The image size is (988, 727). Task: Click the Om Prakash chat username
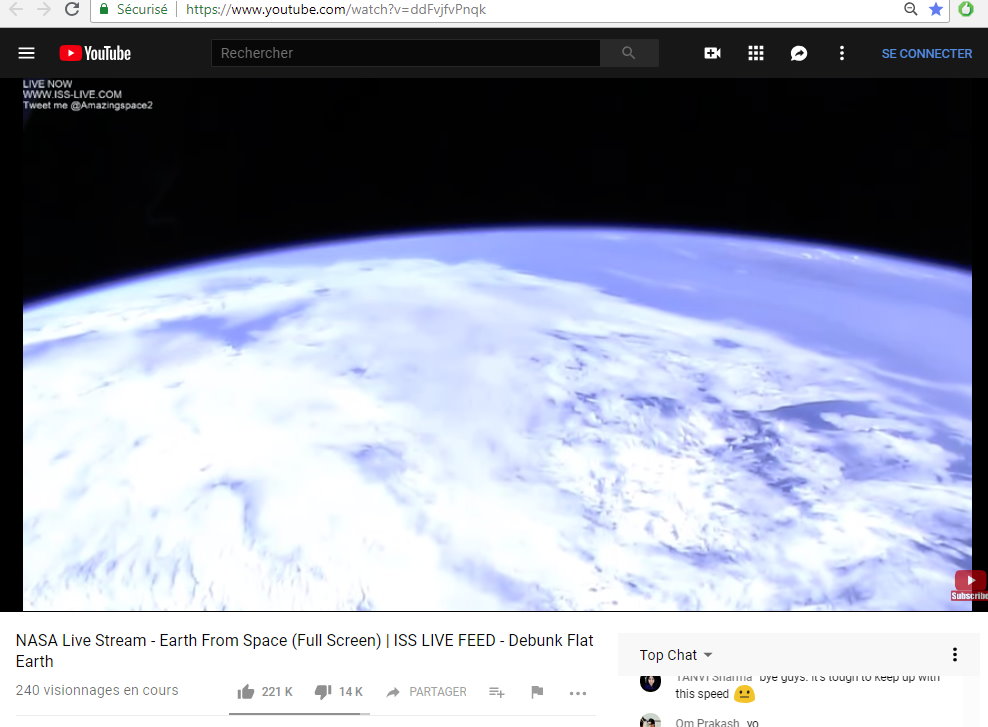pos(707,722)
